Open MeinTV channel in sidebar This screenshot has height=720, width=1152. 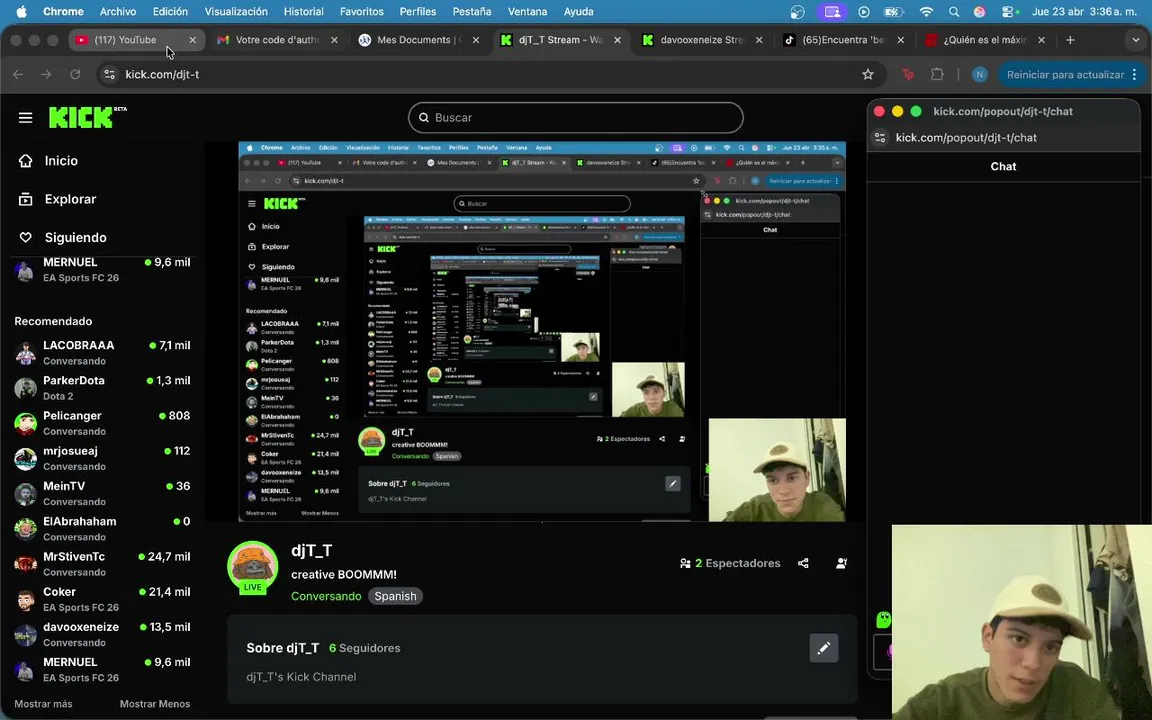point(102,494)
